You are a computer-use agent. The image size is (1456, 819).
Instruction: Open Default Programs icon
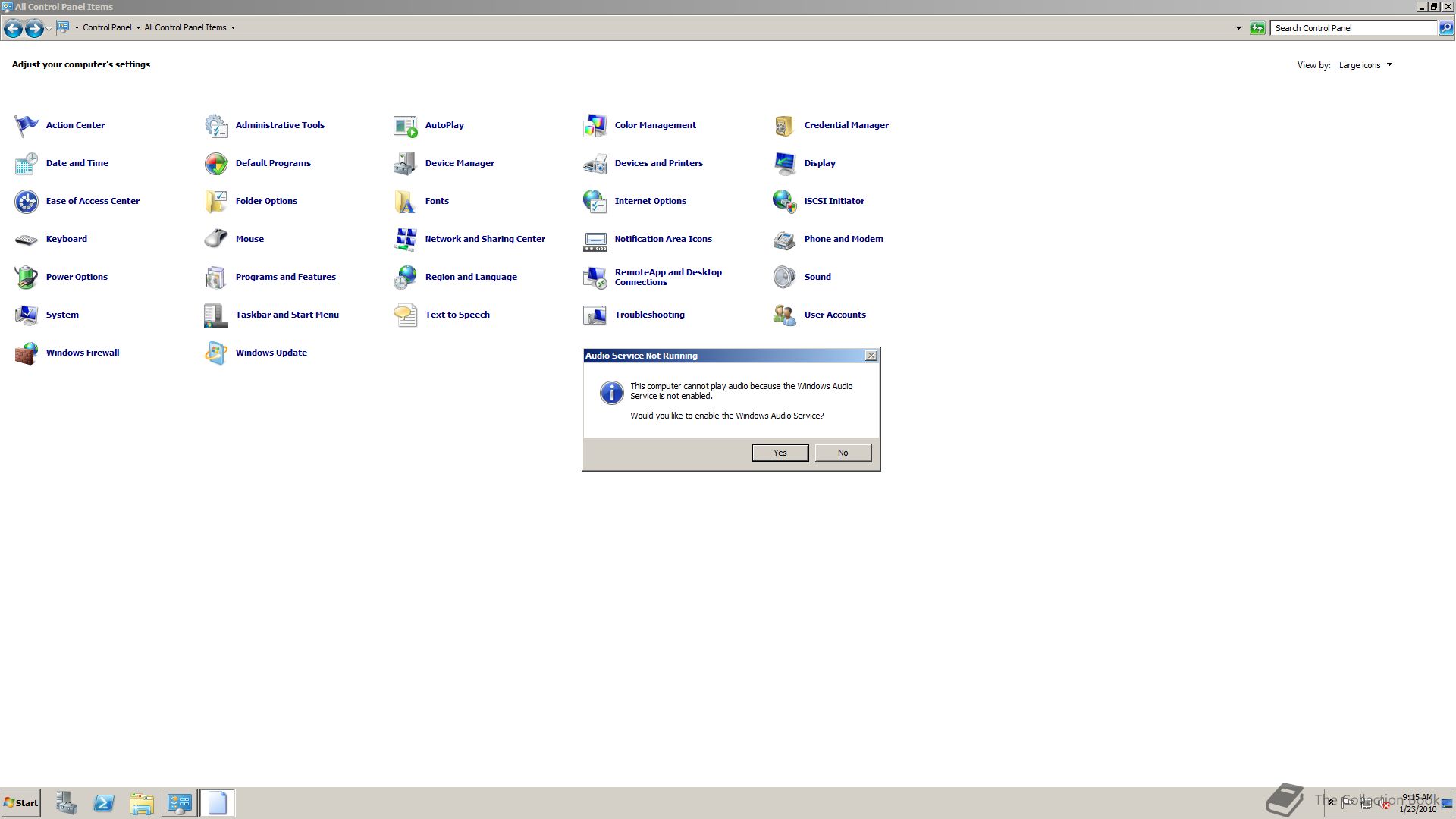tap(216, 163)
